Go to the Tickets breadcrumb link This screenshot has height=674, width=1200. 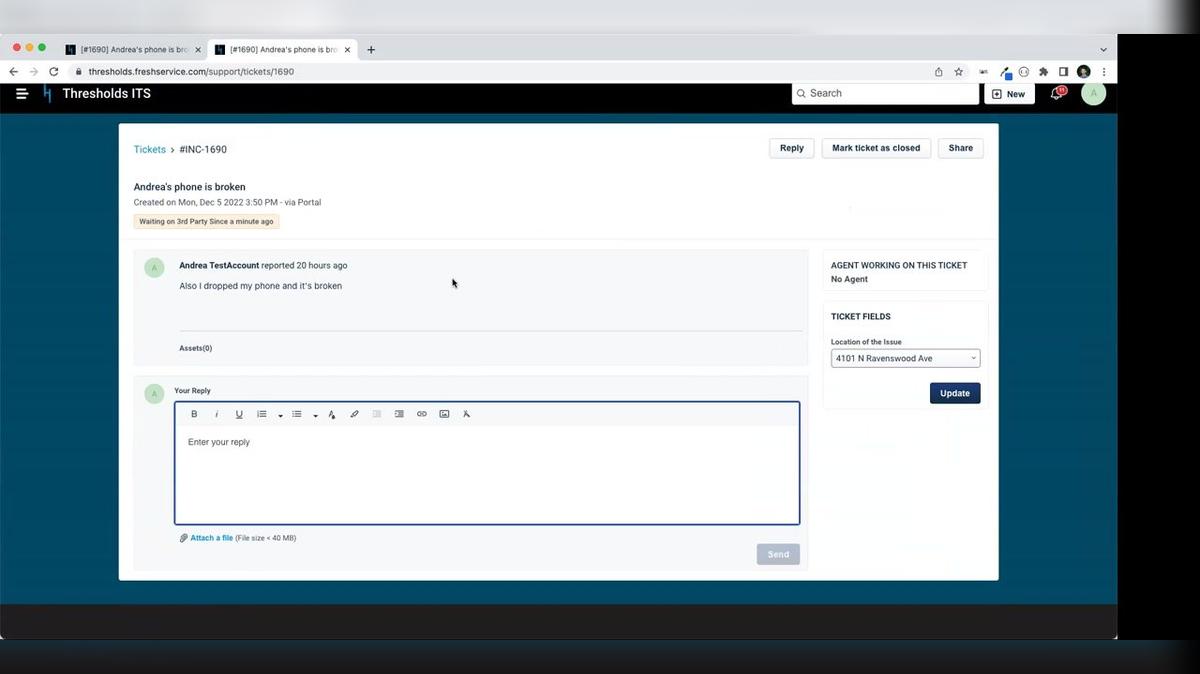tap(150, 149)
